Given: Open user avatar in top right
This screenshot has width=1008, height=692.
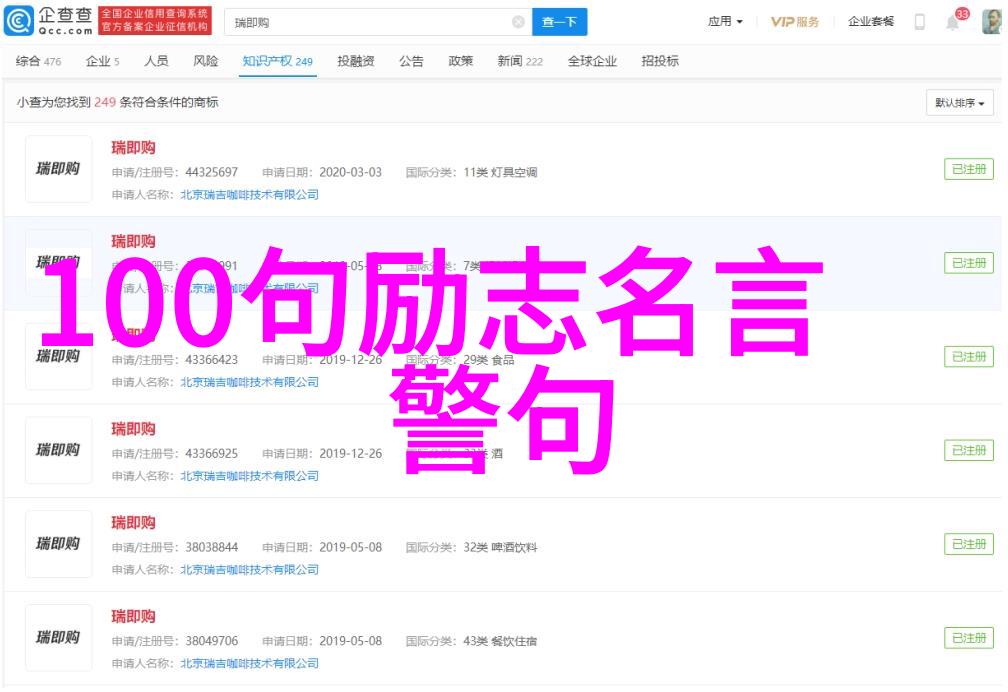Looking at the screenshot, I should point(992,22).
